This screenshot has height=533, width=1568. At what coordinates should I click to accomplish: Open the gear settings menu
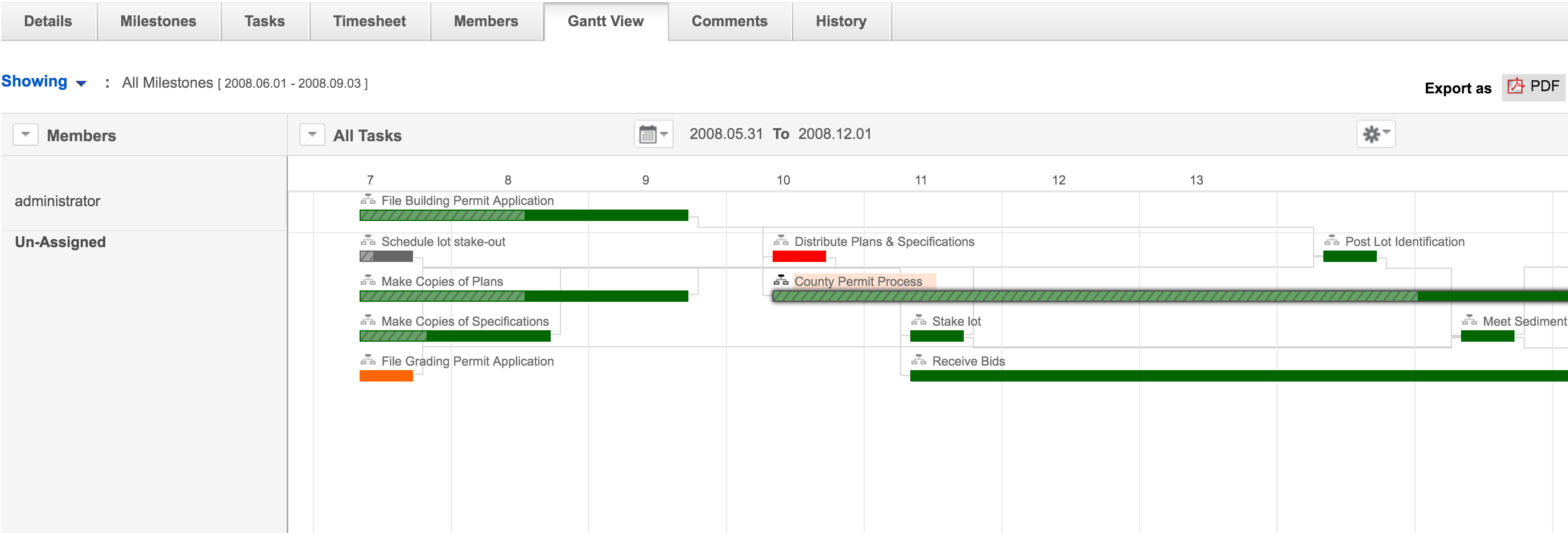1375,134
